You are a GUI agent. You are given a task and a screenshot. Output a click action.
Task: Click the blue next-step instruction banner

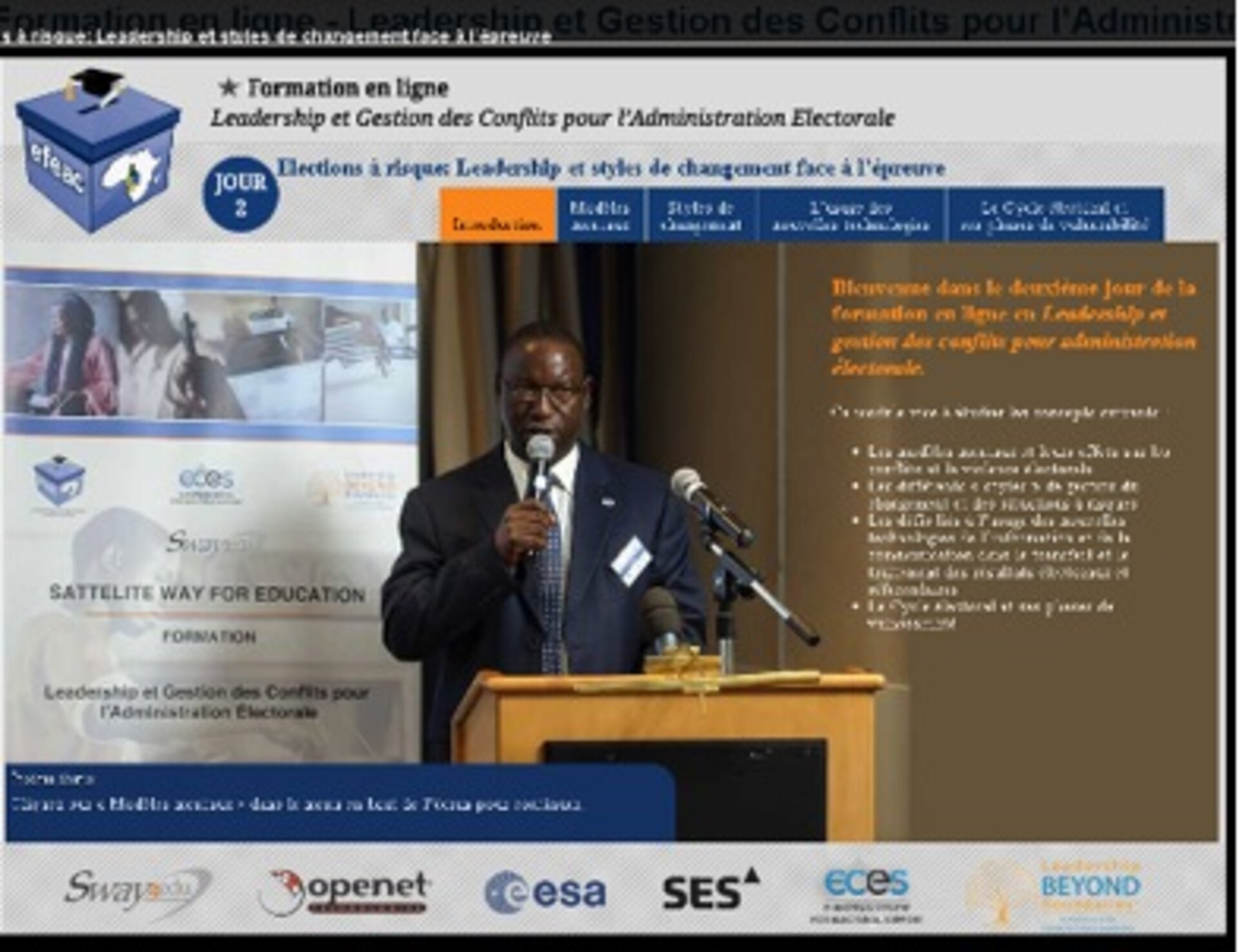[x=339, y=802]
